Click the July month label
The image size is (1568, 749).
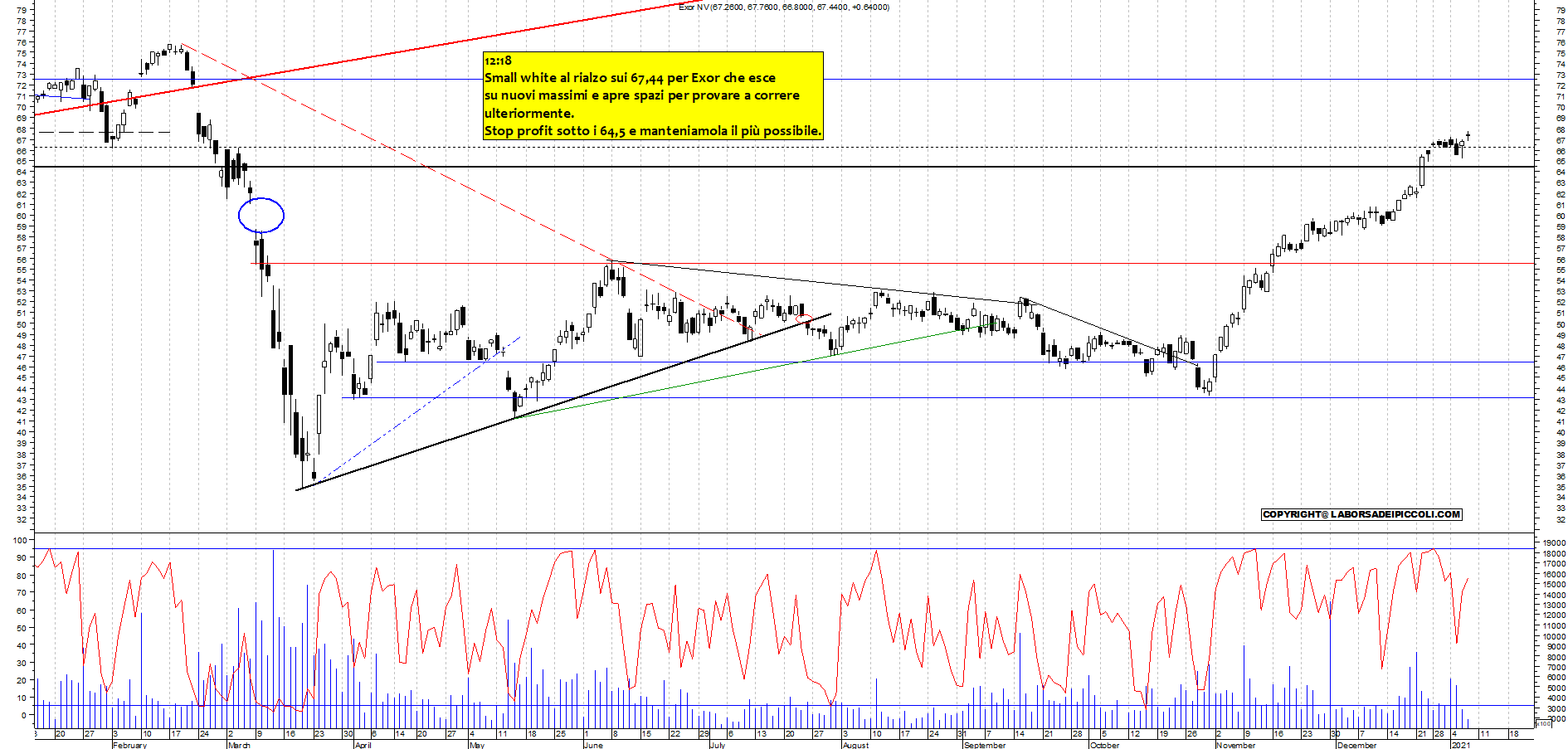[x=718, y=745]
